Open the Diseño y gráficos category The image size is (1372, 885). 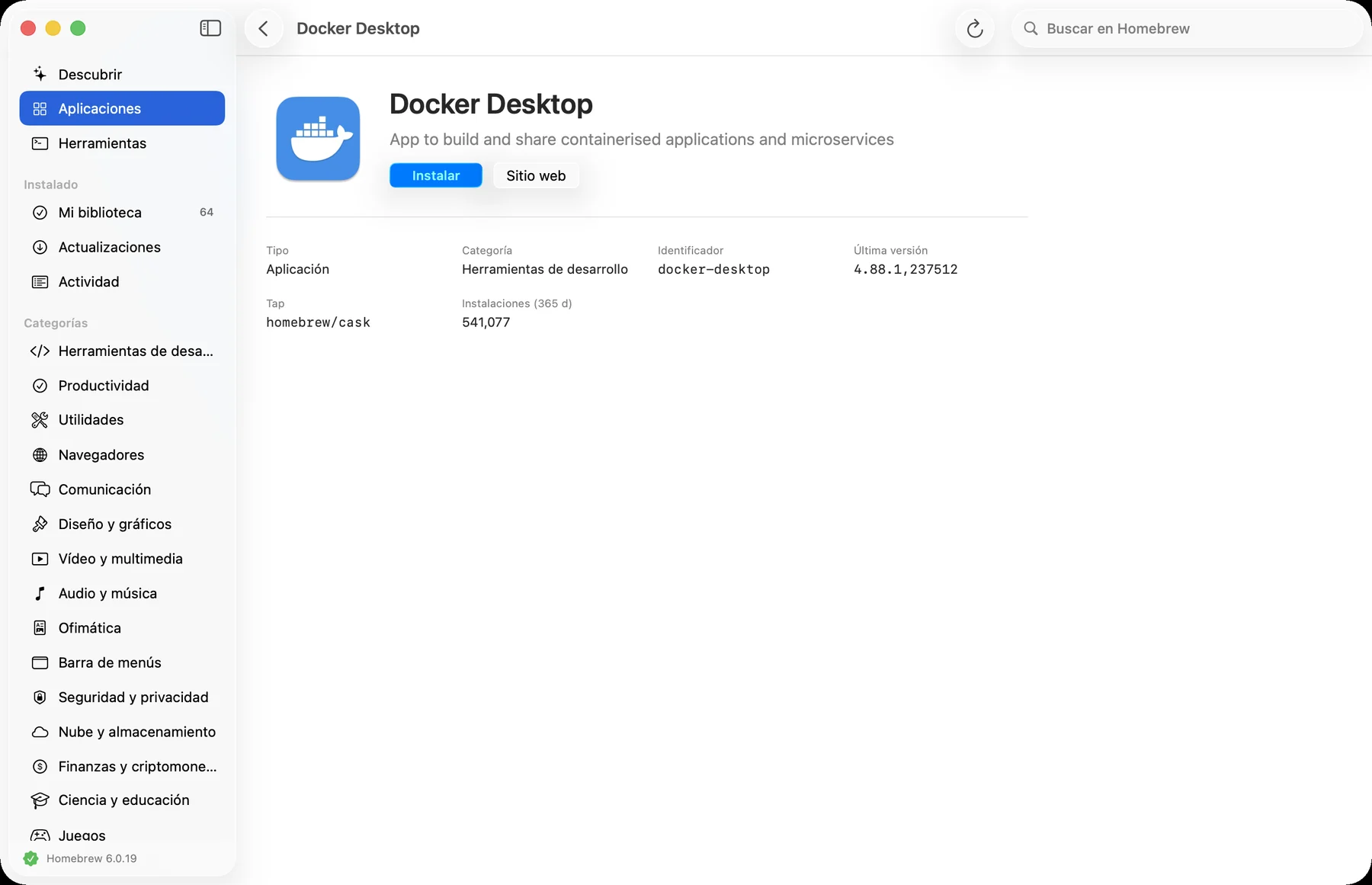tap(122, 524)
